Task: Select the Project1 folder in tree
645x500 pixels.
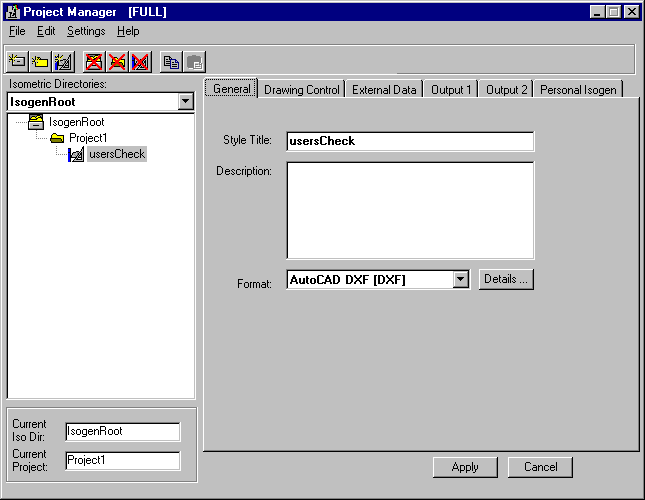Action: (x=87, y=138)
